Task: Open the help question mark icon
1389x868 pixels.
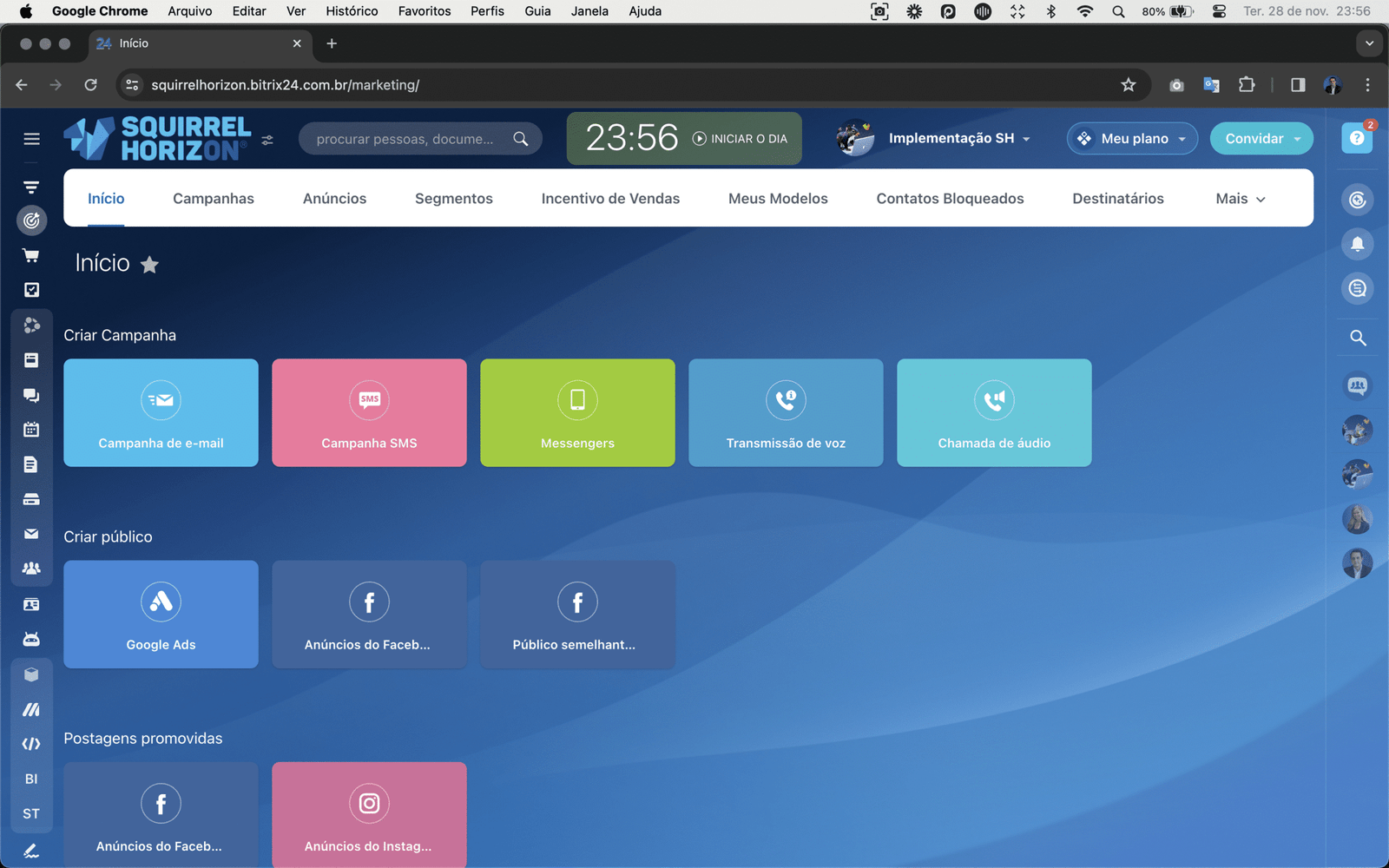Action: pyautogui.click(x=1357, y=139)
